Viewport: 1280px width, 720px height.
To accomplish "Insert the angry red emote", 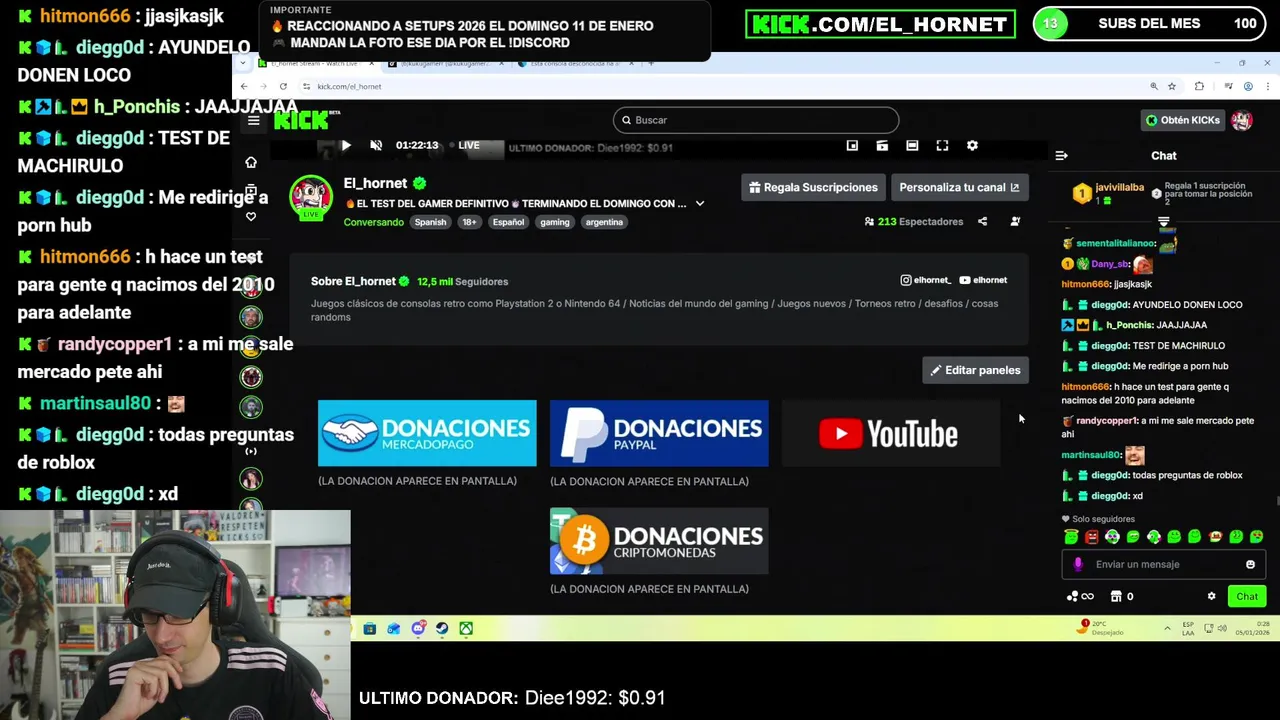I will tap(1091, 537).
